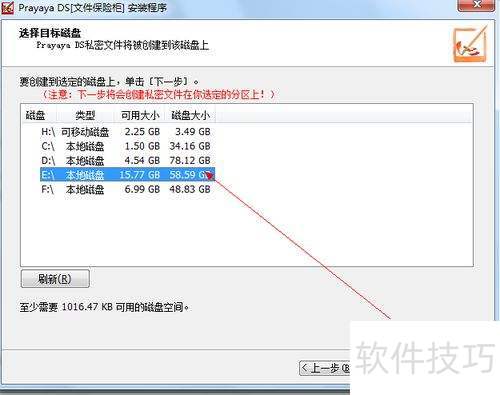This screenshot has width=500, height=395.
Task: Sort by the 可用大小 column header
Action: coord(140,115)
